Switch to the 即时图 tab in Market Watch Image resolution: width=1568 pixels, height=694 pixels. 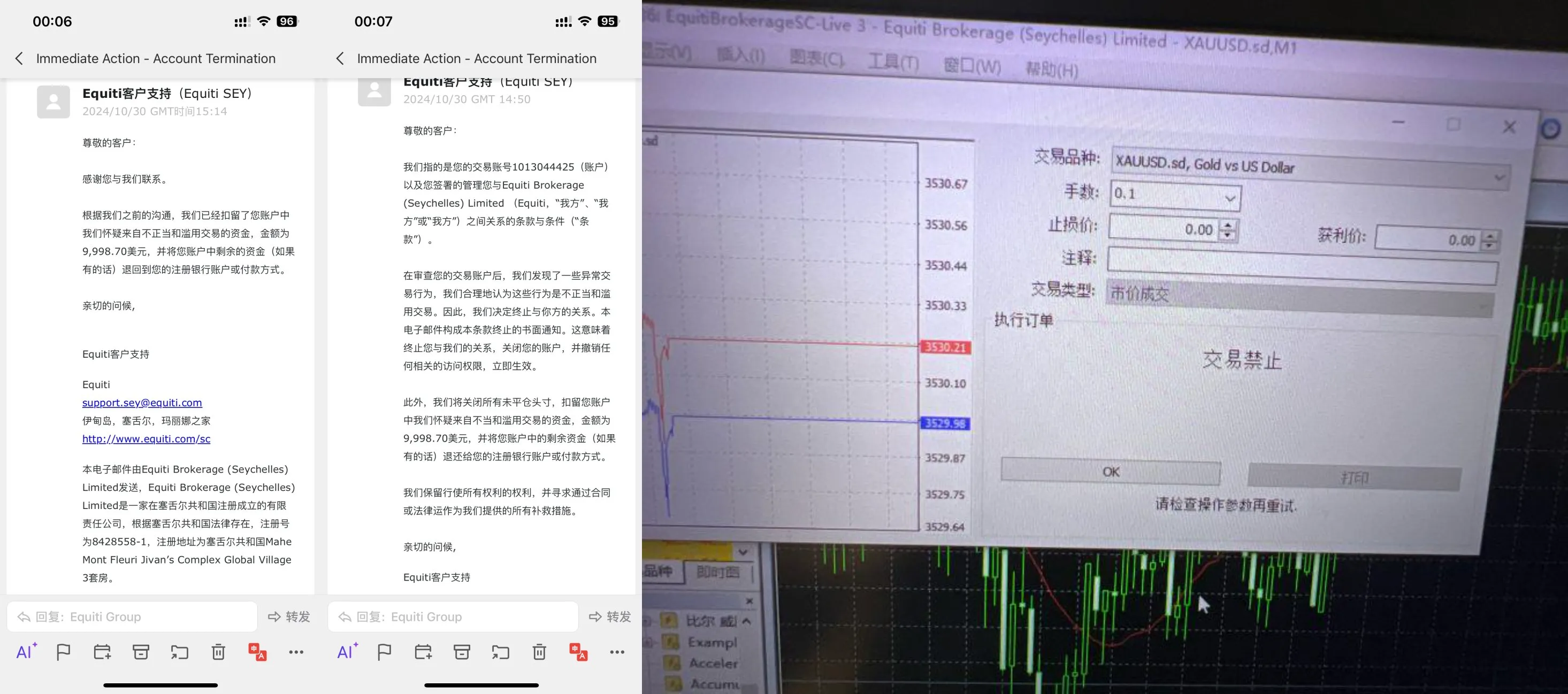click(x=717, y=572)
